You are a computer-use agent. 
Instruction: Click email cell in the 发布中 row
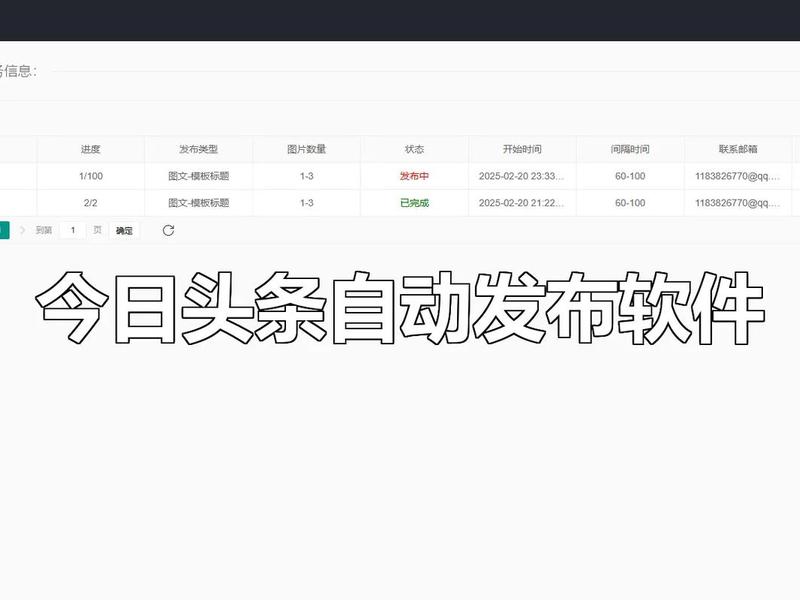[738, 176]
